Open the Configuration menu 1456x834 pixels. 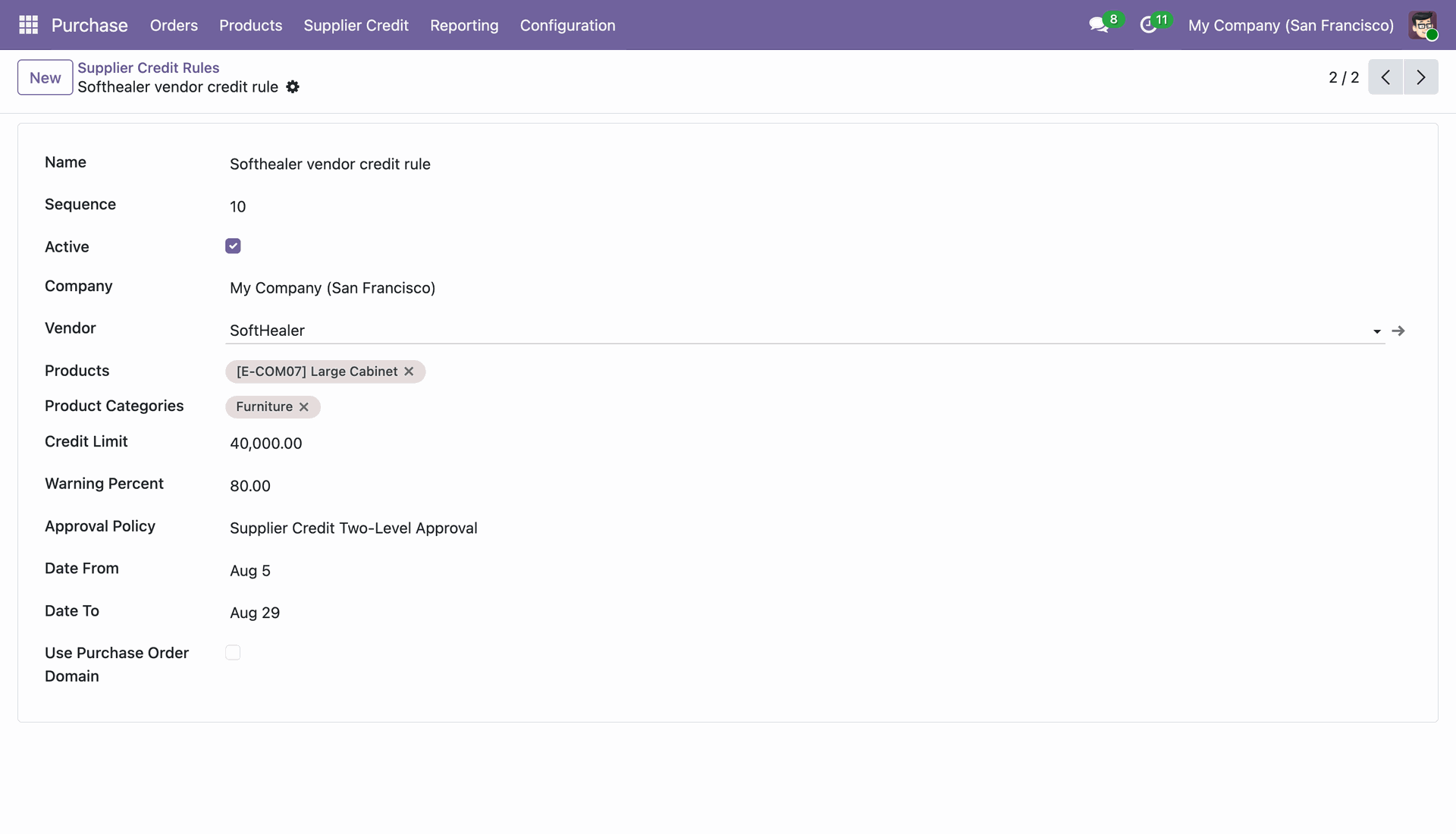tap(567, 25)
